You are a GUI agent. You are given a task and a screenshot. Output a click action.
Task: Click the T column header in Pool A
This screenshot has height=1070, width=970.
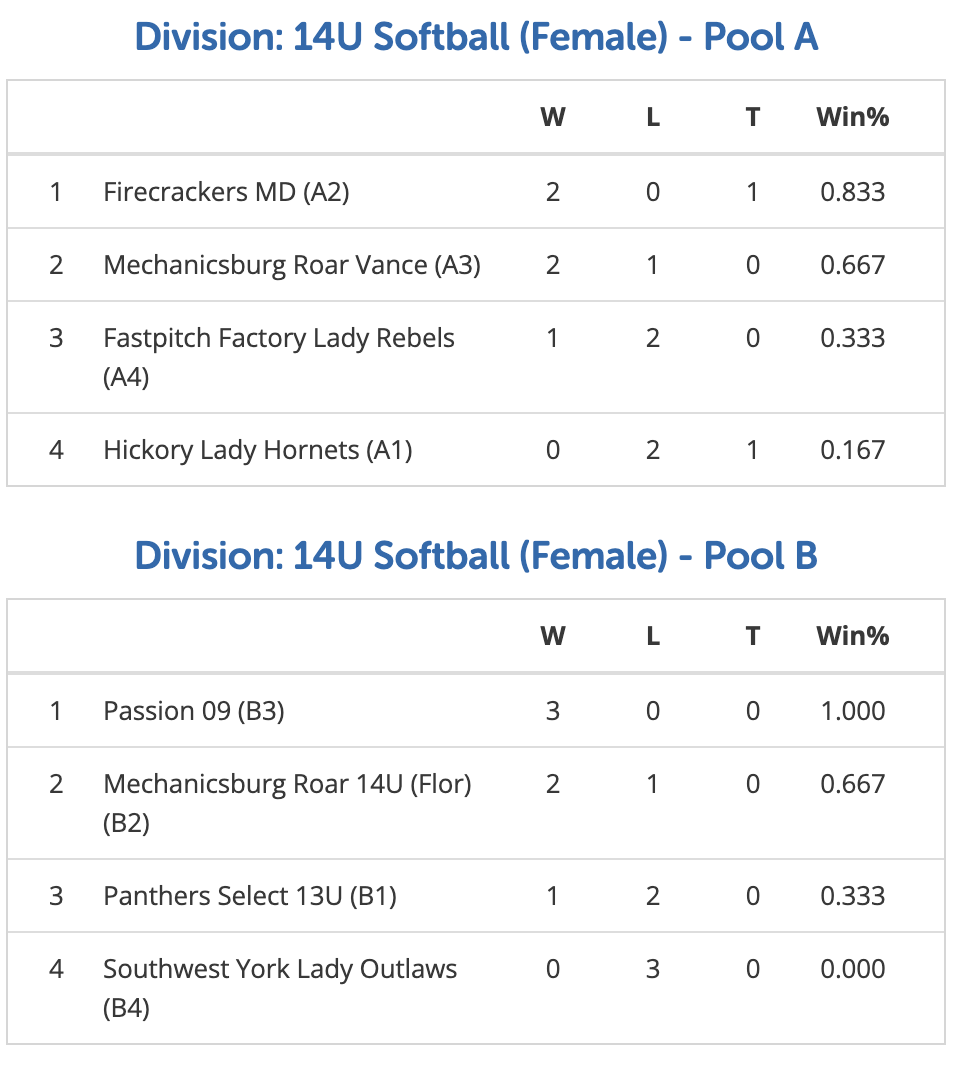point(753,117)
